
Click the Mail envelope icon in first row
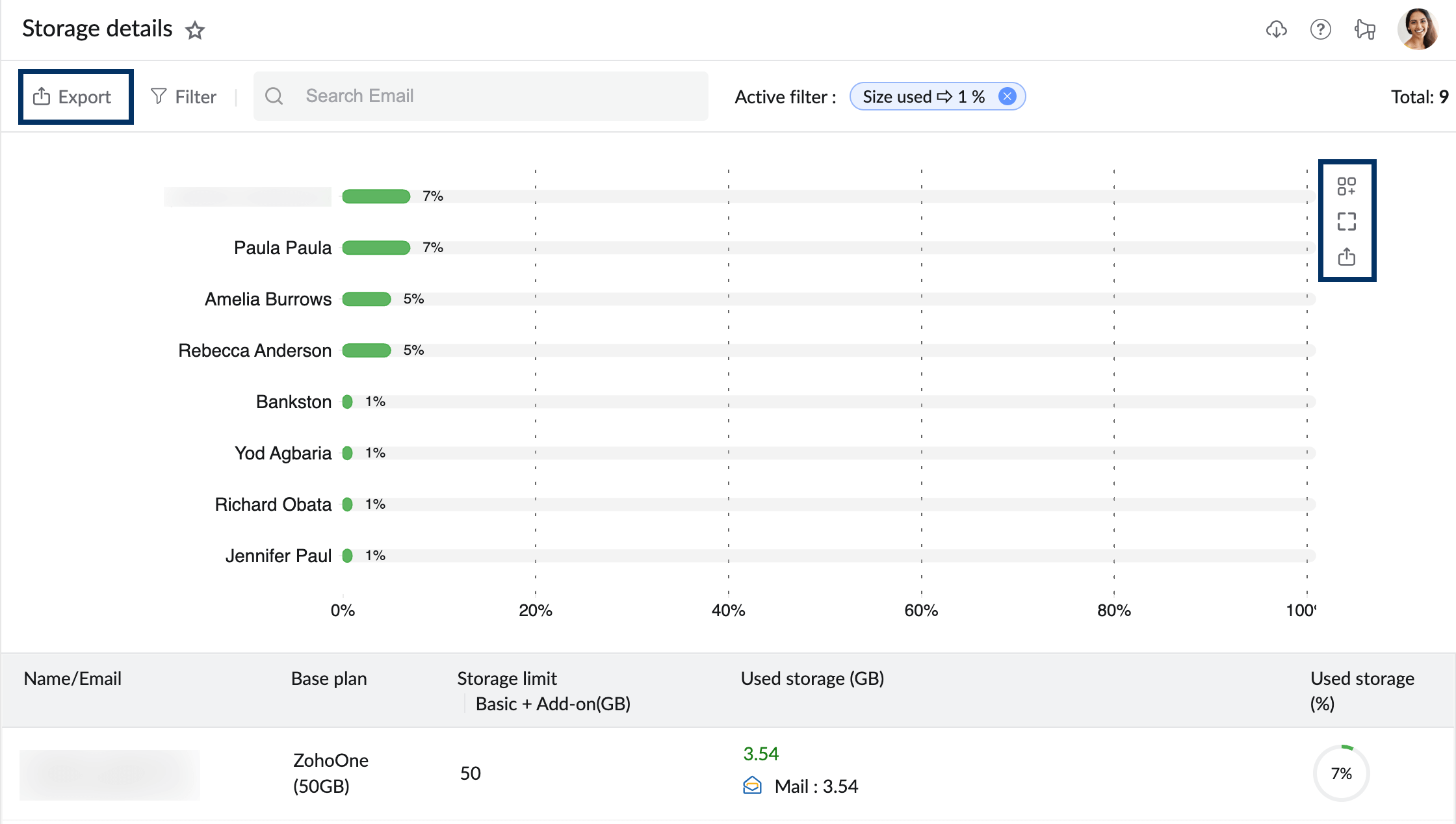pos(752,786)
